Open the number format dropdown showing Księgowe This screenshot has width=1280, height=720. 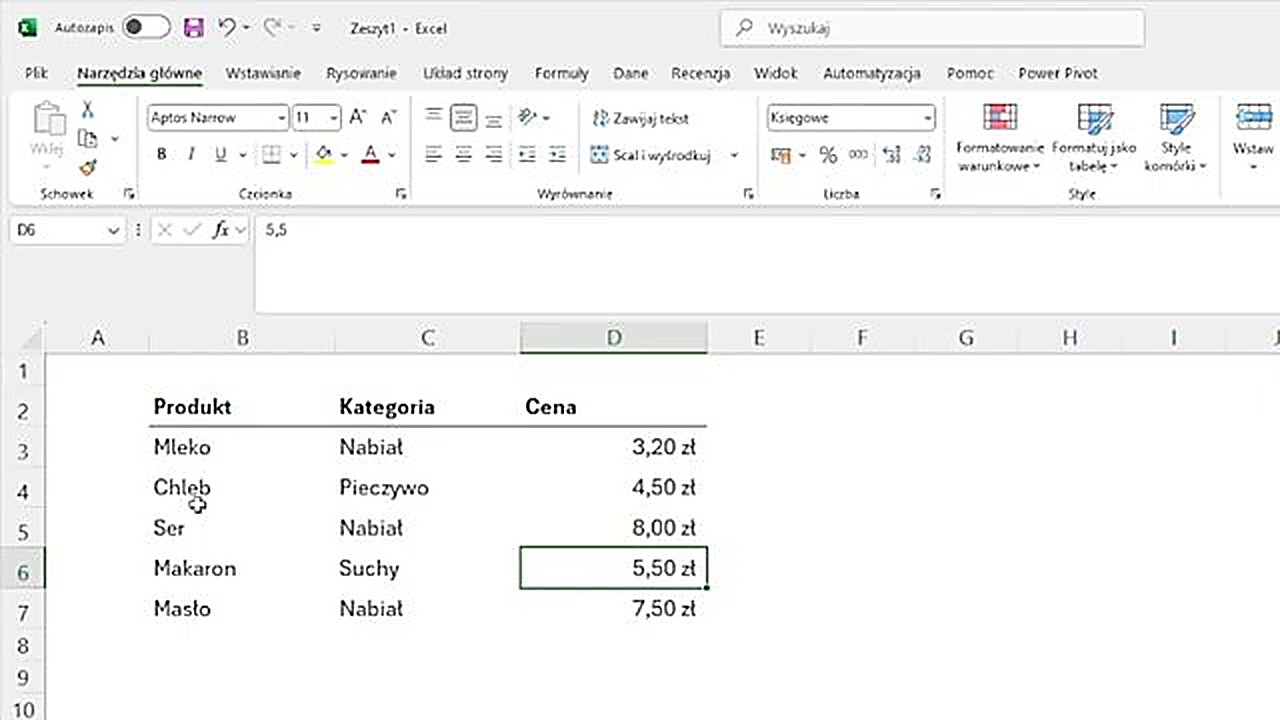tap(927, 118)
